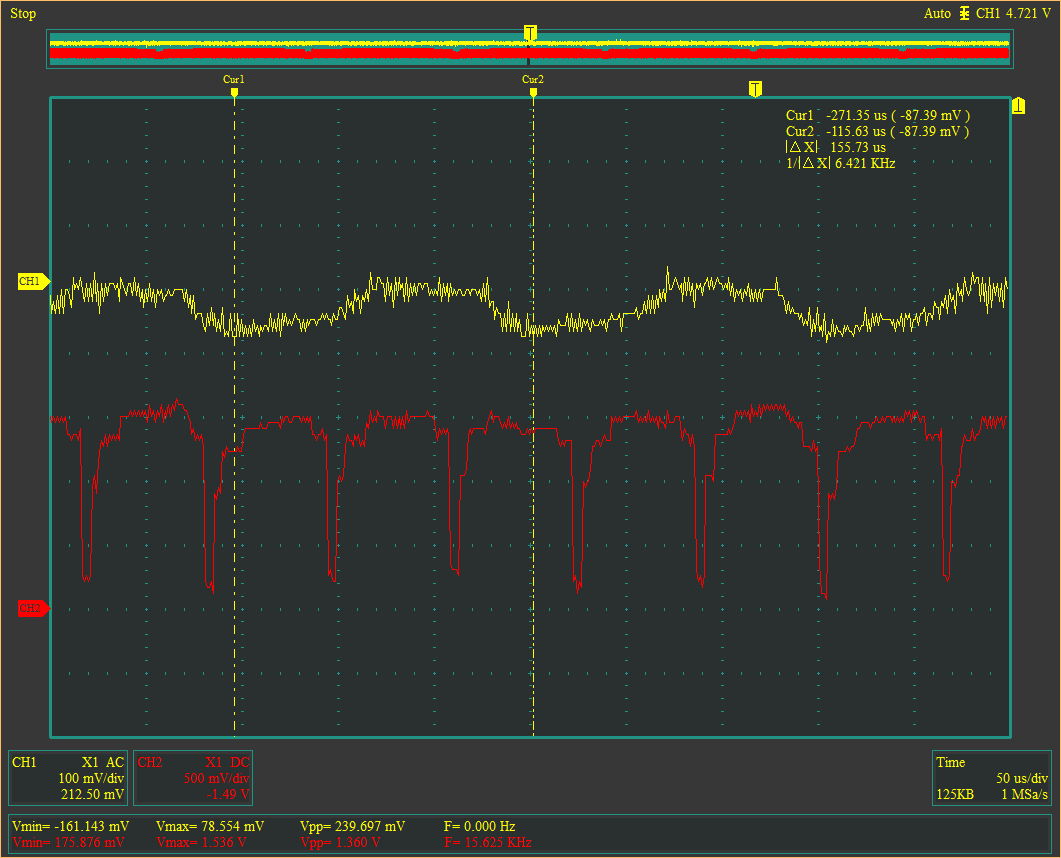
Task: Click the T marker above the overview strip
Action: [530, 33]
